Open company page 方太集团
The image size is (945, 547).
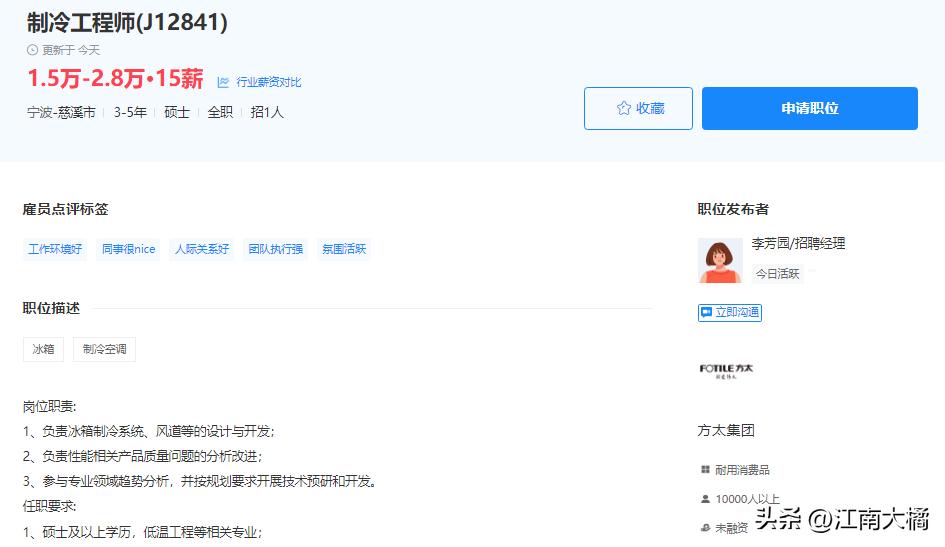726,430
